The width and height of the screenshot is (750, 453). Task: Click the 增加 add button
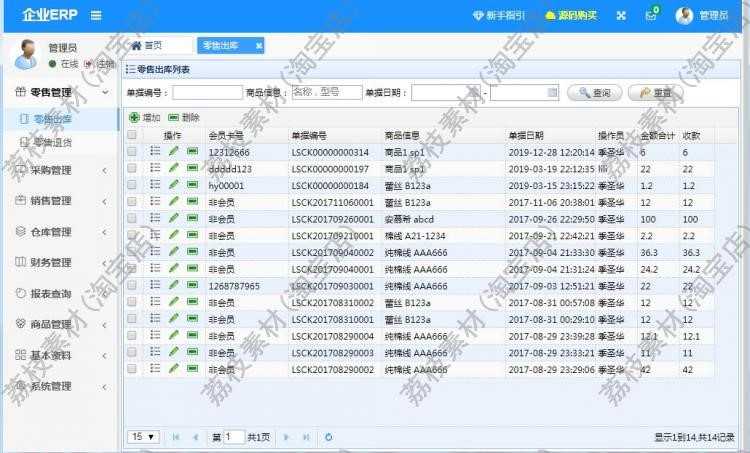click(144, 117)
